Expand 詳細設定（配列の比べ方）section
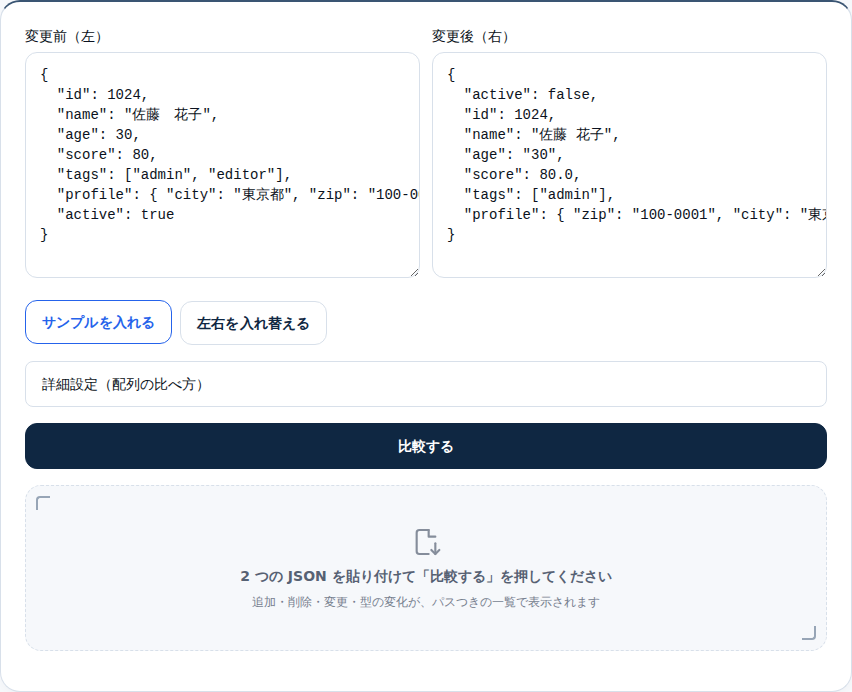Screen dimensions: 852x692 (x=426, y=384)
